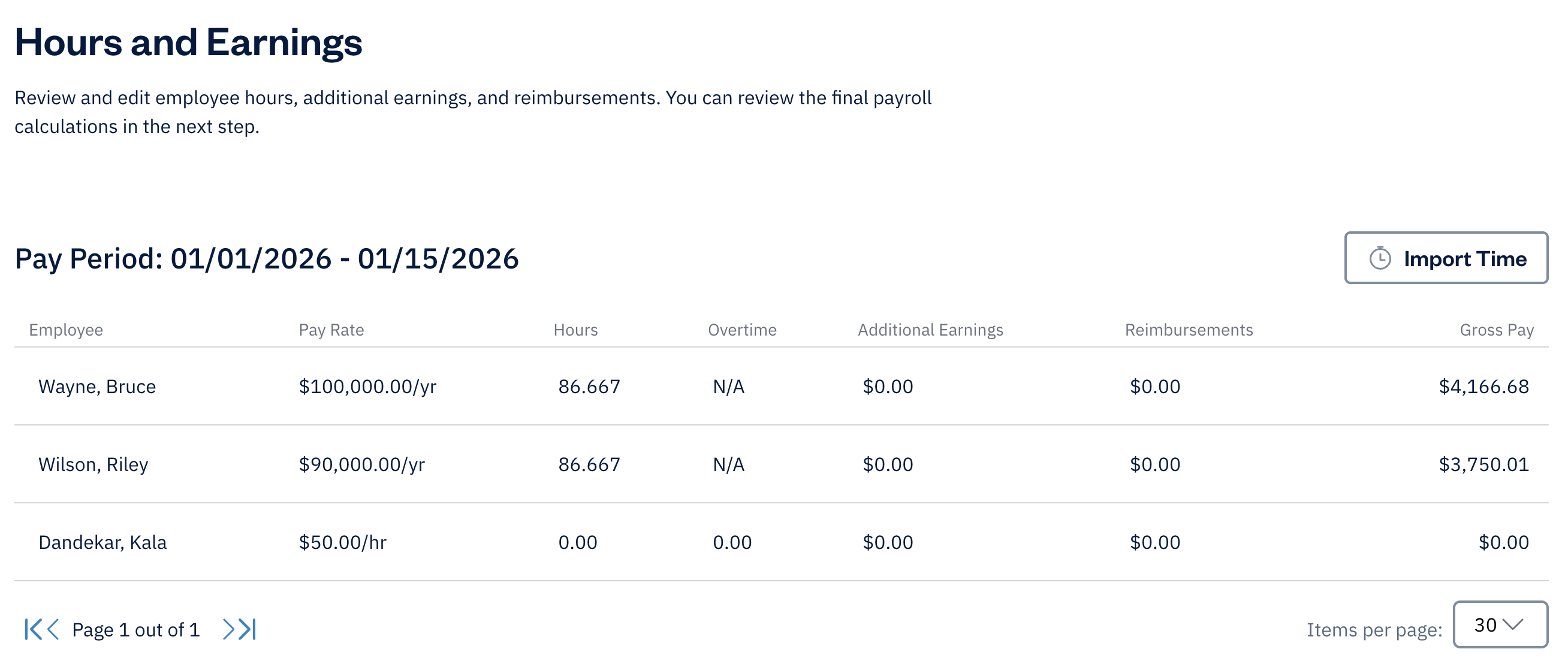Sort the table by the Employee column
The width and height of the screenshot is (1568, 658).
[67, 330]
